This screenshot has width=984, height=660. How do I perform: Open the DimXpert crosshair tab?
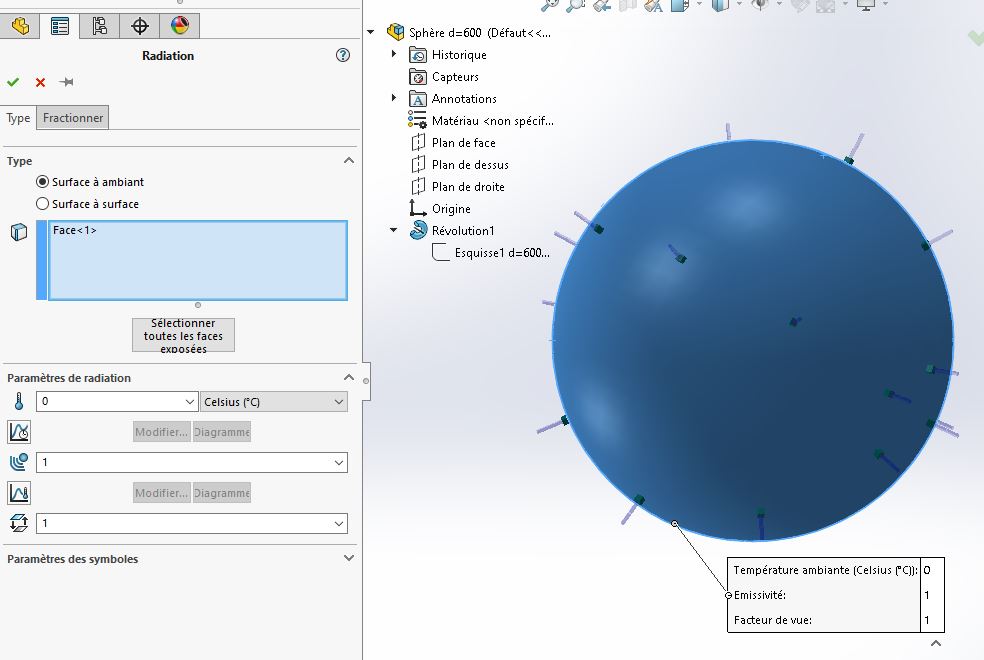pyautogui.click(x=139, y=26)
